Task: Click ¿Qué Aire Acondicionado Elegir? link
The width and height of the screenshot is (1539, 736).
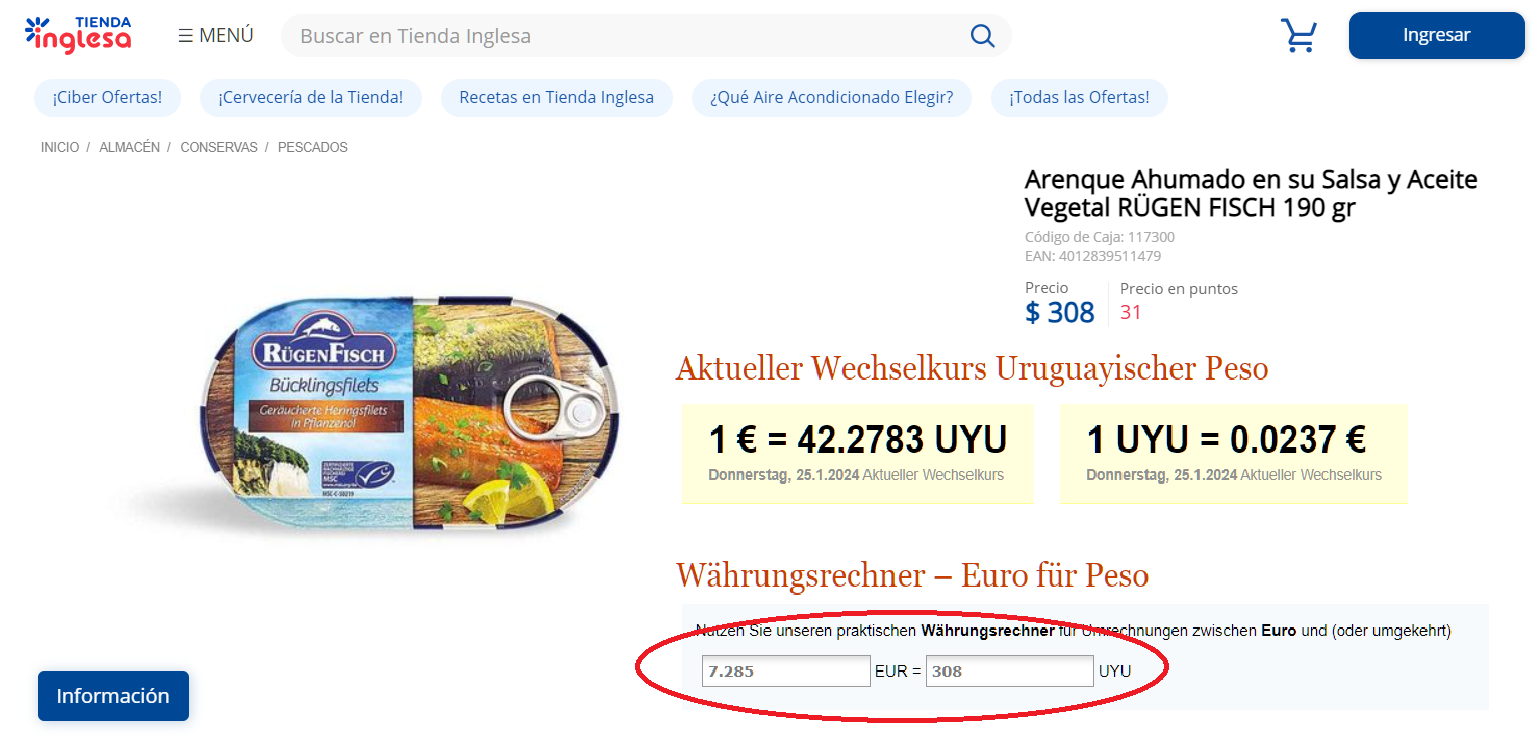Action: pos(831,98)
